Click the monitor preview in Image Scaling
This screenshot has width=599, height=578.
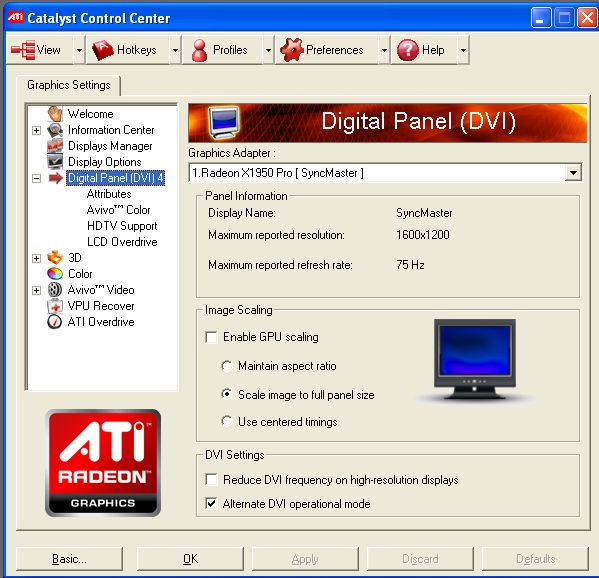475,359
